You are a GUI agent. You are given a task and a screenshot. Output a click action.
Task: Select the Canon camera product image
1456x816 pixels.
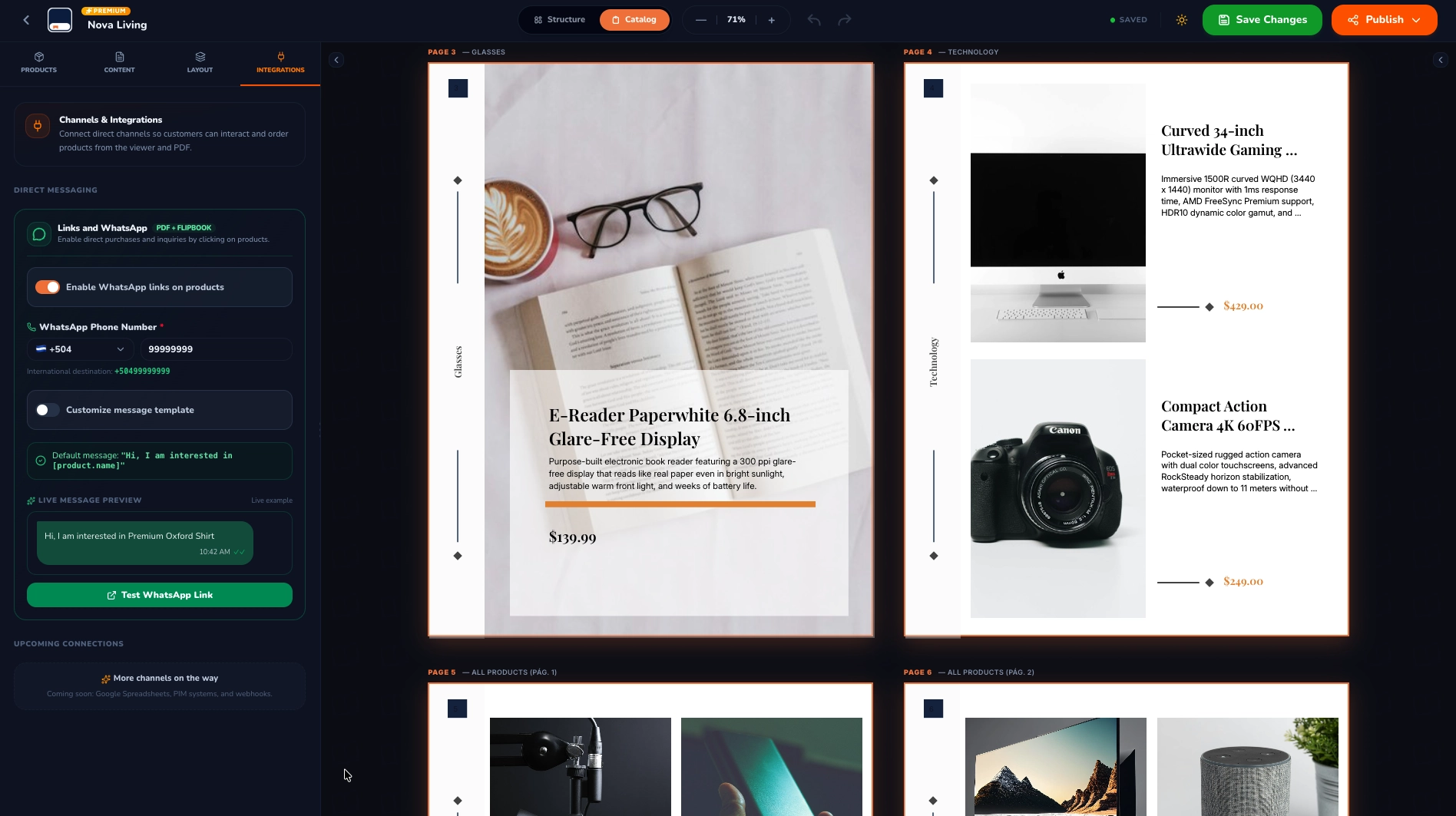click(x=1057, y=488)
